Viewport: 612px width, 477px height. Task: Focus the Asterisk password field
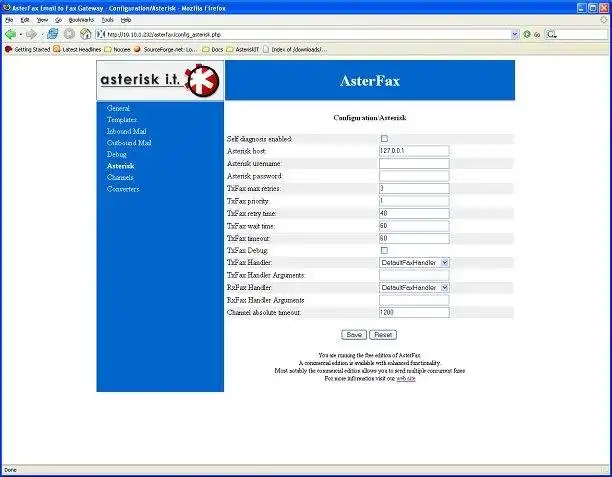(x=414, y=176)
